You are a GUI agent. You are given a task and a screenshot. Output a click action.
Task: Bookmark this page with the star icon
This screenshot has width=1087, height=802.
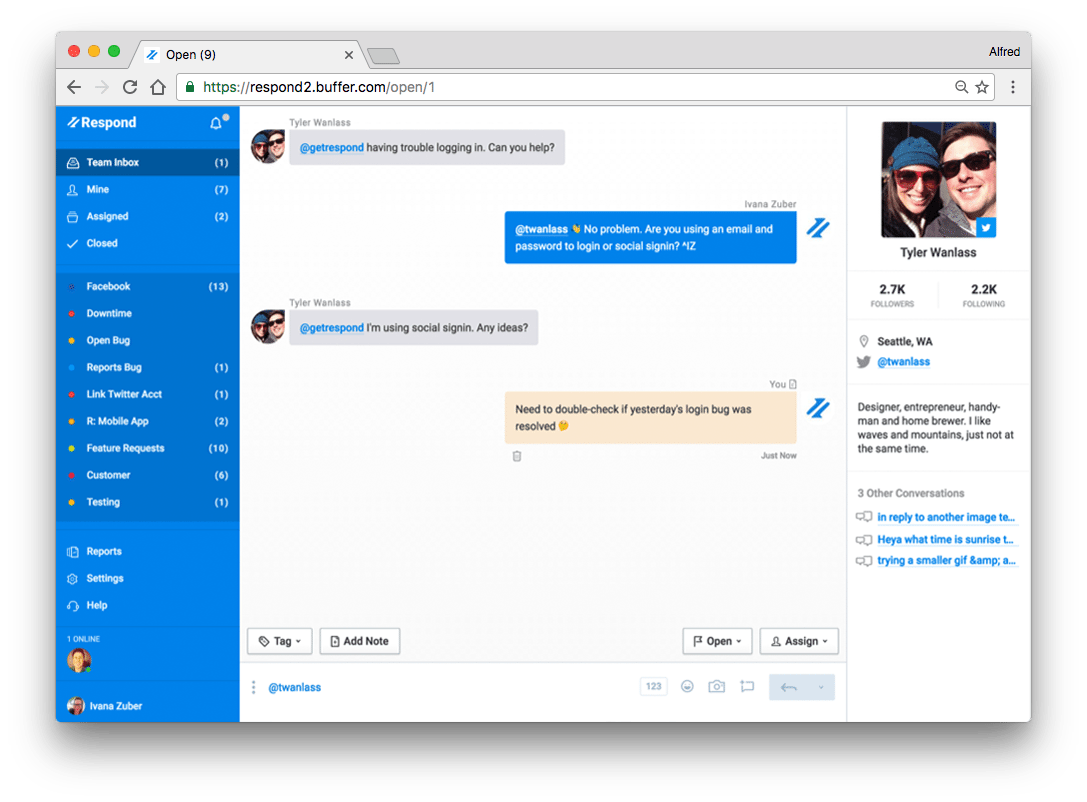tap(982, 87)
